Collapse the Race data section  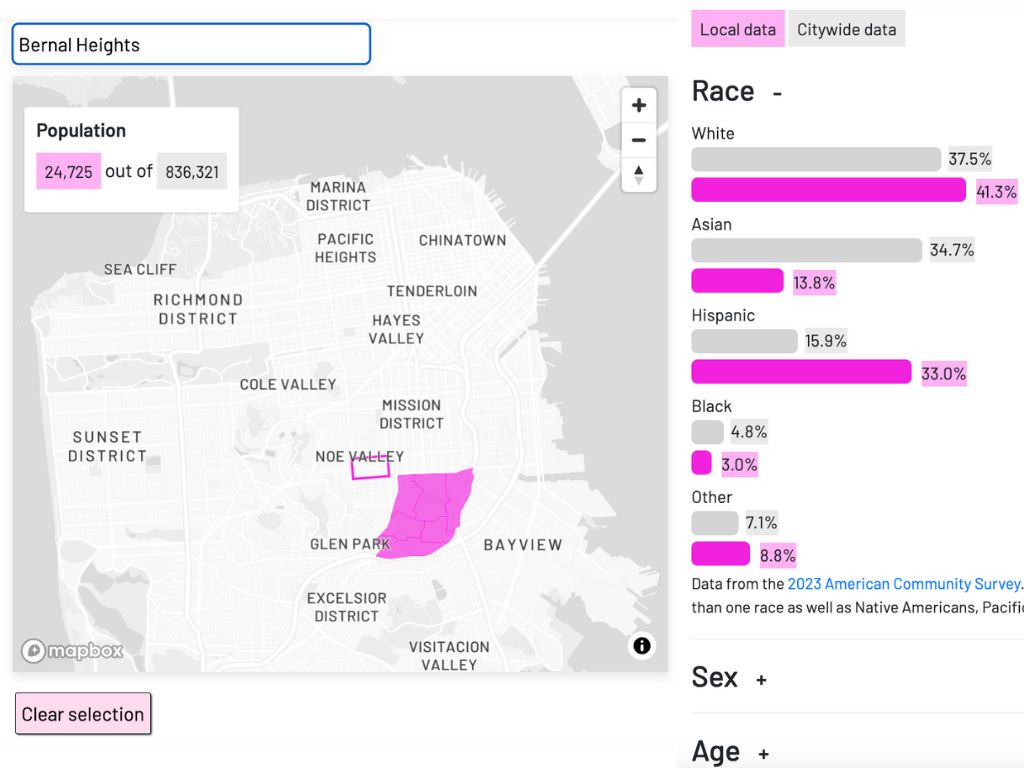pos(778,92)
